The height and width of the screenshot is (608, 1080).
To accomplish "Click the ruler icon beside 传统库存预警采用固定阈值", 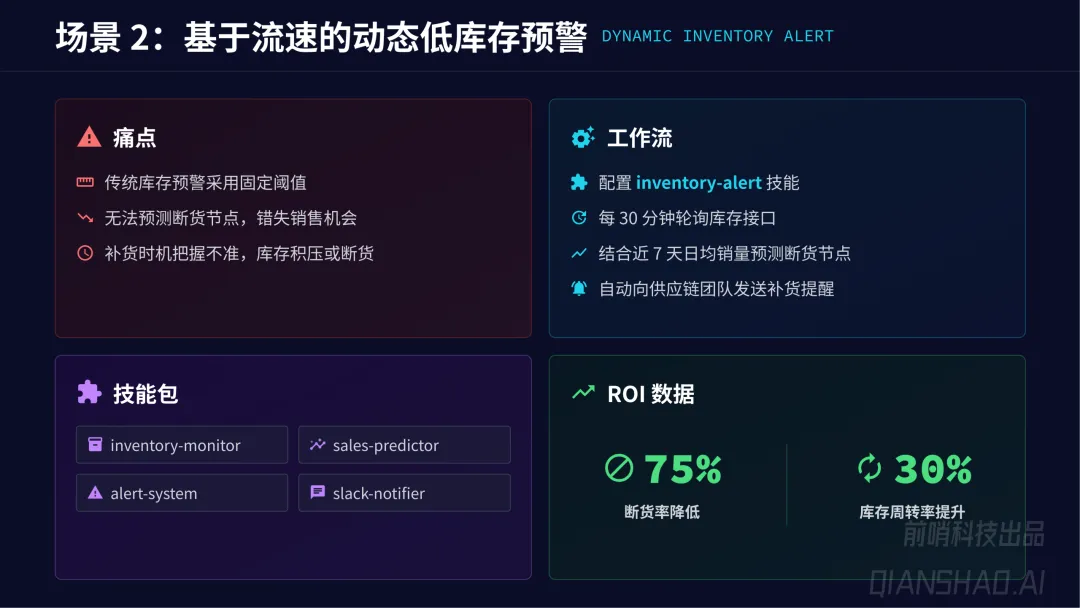I will 85,182.
